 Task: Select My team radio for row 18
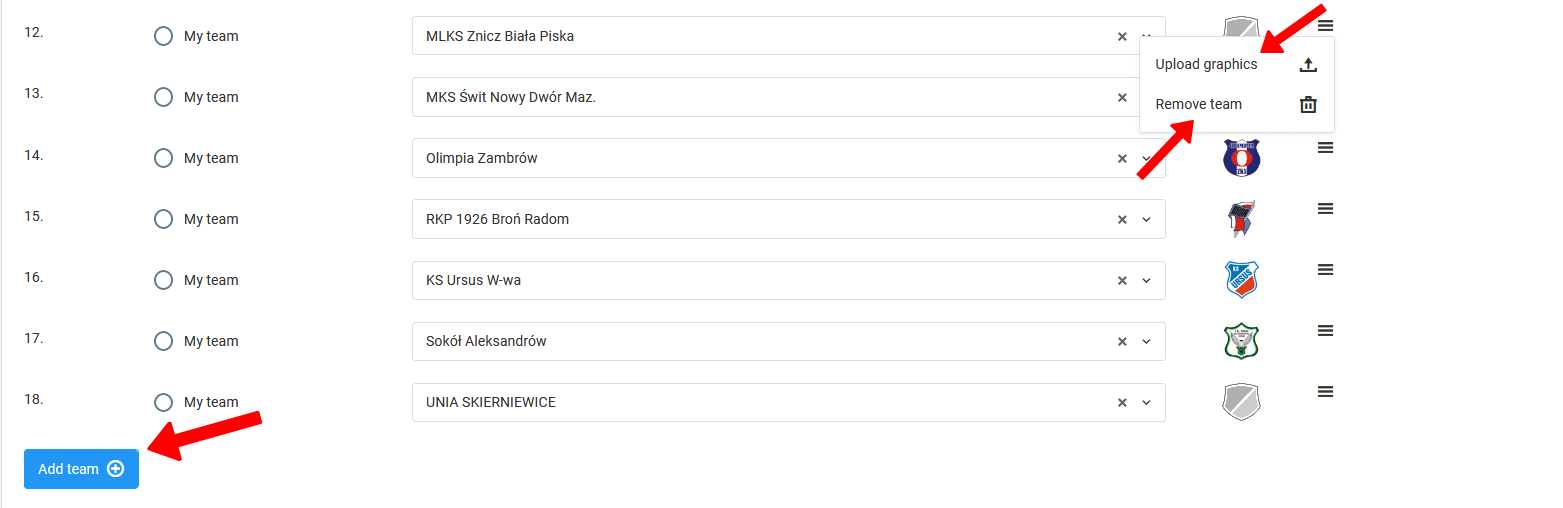(x=164, y=403)
